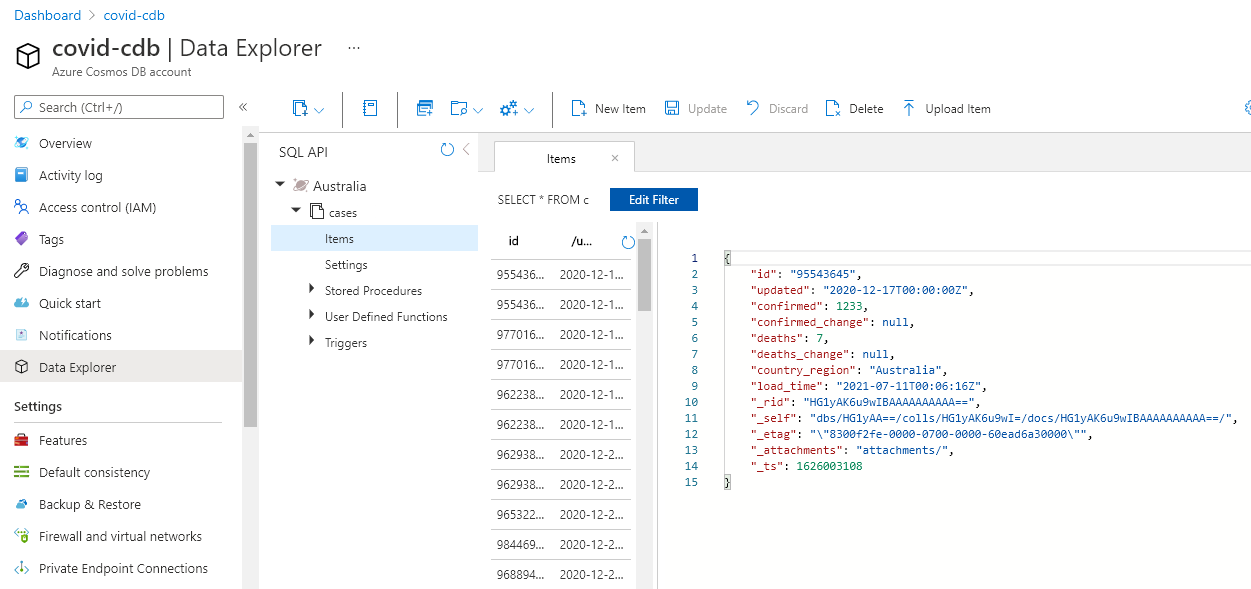Select first row with id 977016...
1251x589 pixels.
click(x=561, y=334)
